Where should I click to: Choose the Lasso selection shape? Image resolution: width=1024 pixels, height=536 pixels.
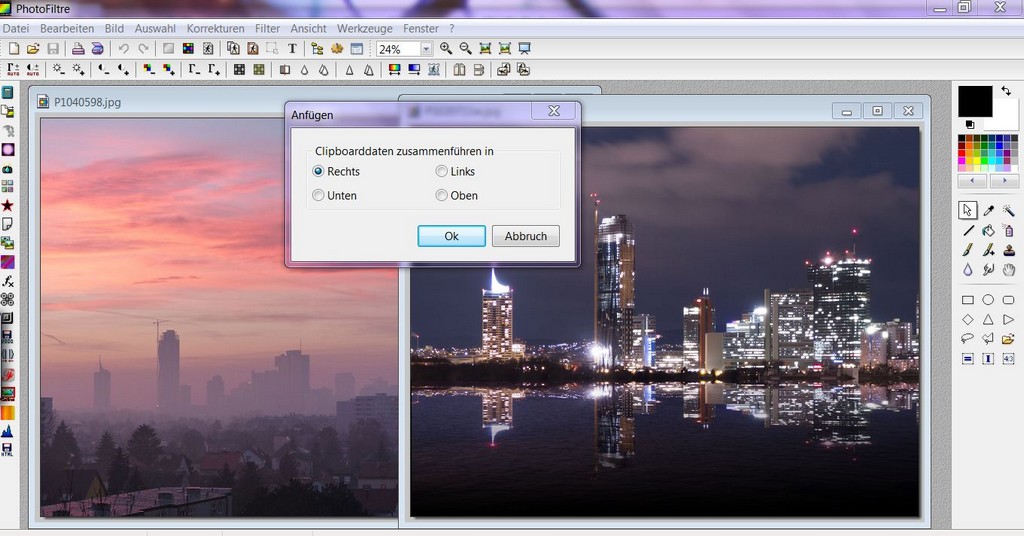[968, 339]
